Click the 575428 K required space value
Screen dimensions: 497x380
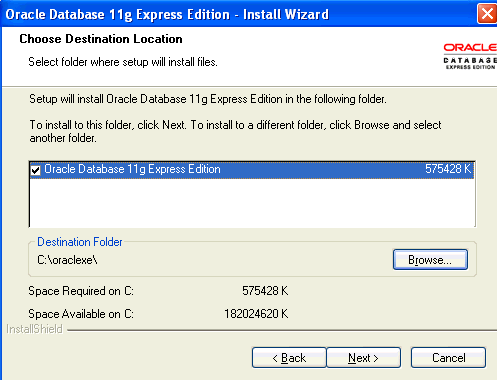tap(265, 291)
